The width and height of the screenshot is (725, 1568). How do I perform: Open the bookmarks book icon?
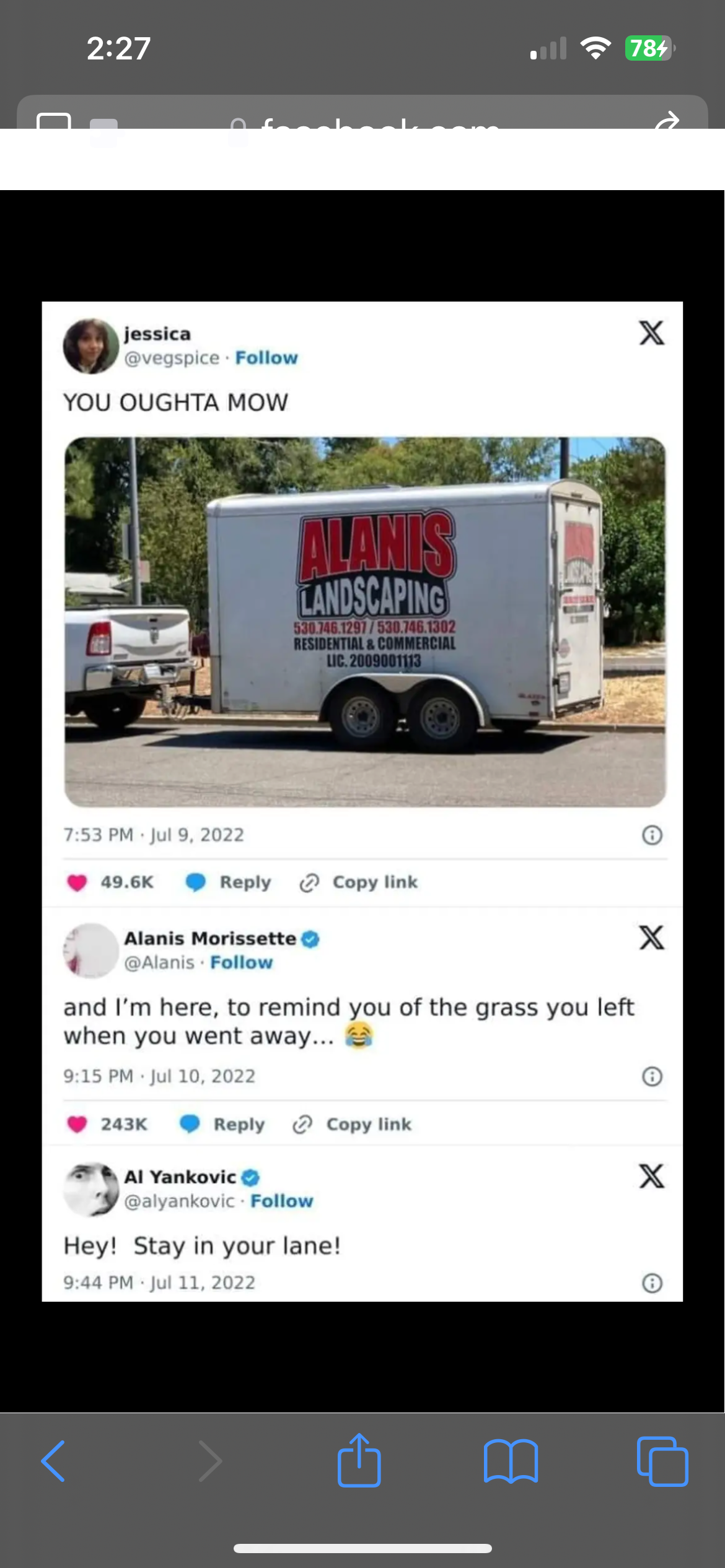point(511,1461)
